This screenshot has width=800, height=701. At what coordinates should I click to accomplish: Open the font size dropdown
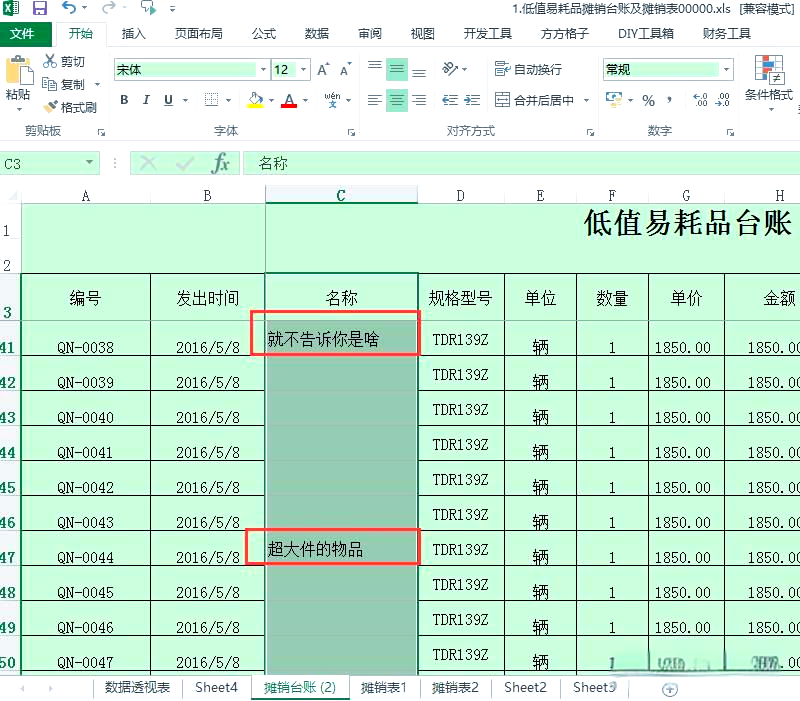pyautogui.click(x=304, y=69)
